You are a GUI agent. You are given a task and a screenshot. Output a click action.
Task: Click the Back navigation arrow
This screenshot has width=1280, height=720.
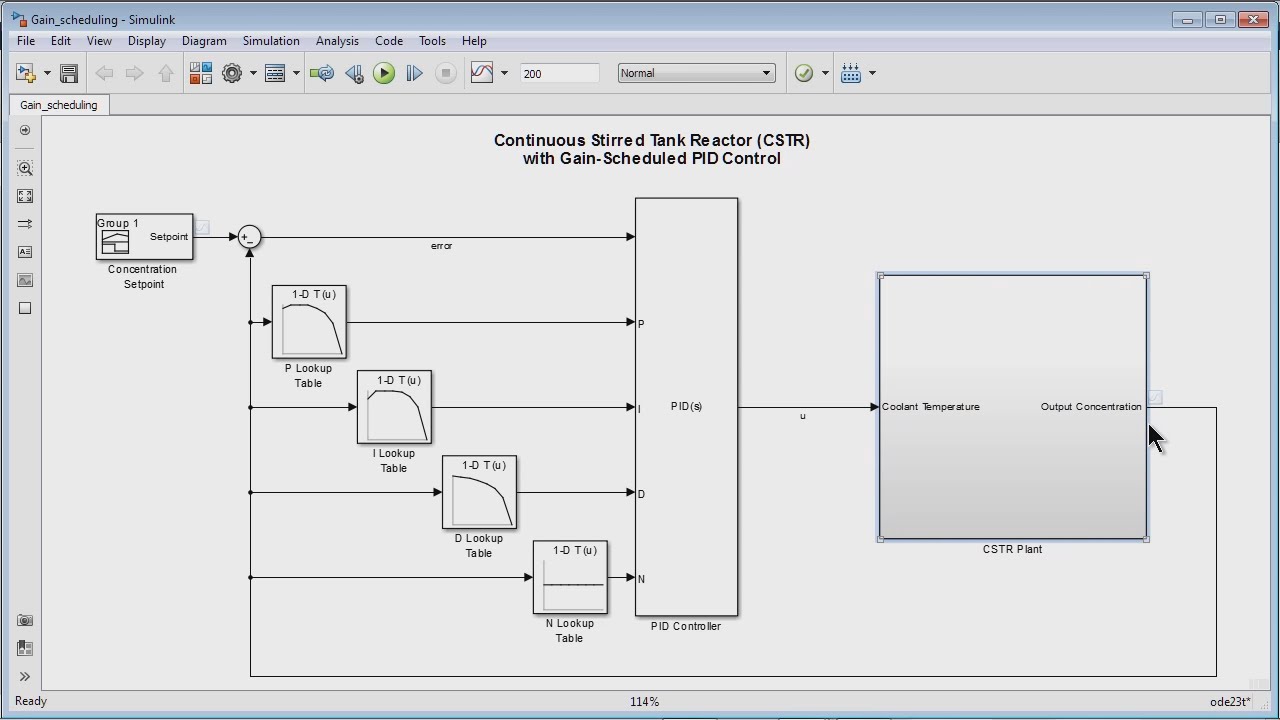(x=104, y=73)
